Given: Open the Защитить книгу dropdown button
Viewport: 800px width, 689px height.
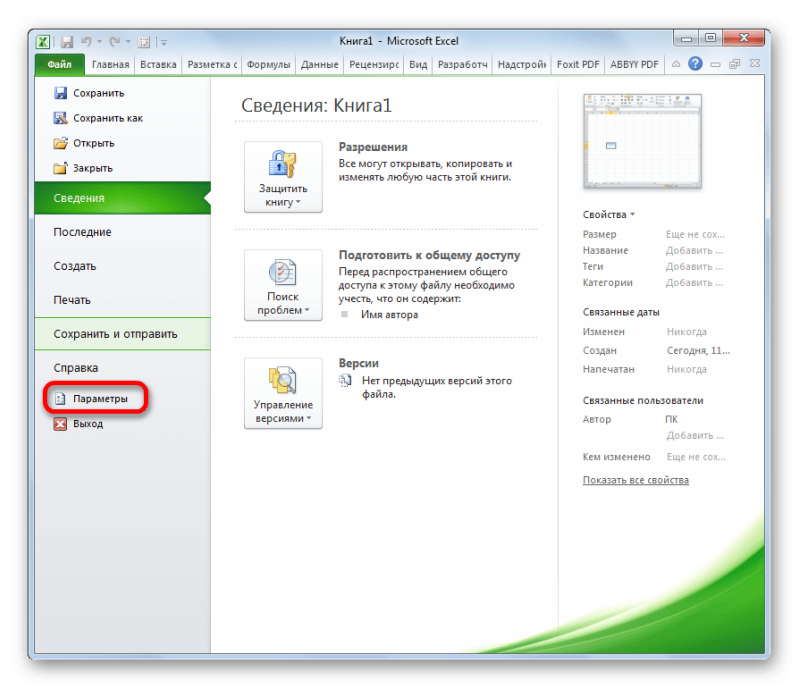Looking at the screenshot, I should click(283, 177).
